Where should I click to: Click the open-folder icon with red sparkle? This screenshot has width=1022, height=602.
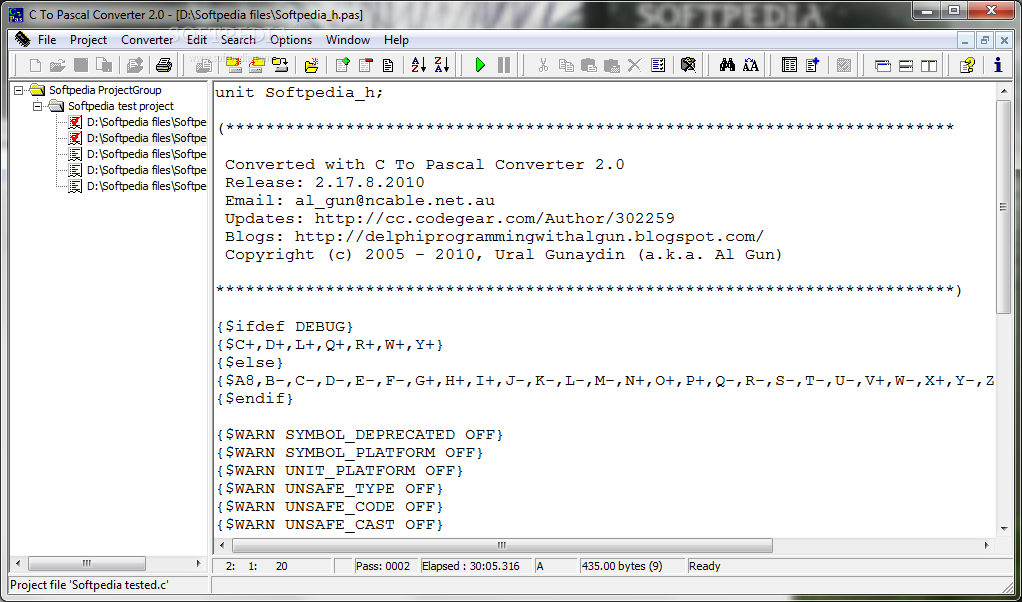tap(312, 64)
